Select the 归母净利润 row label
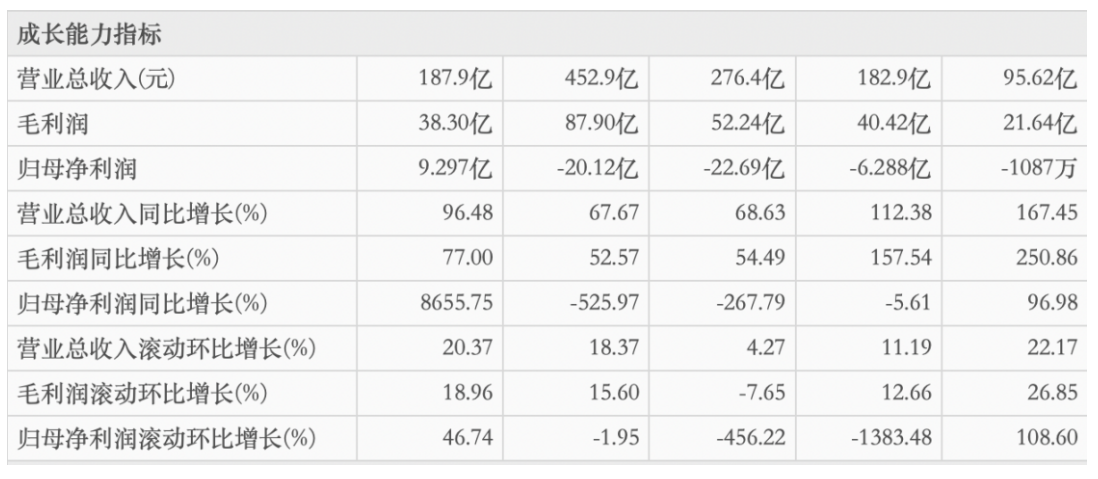This screenshot has height=479, width=1098. pos(76,169)
